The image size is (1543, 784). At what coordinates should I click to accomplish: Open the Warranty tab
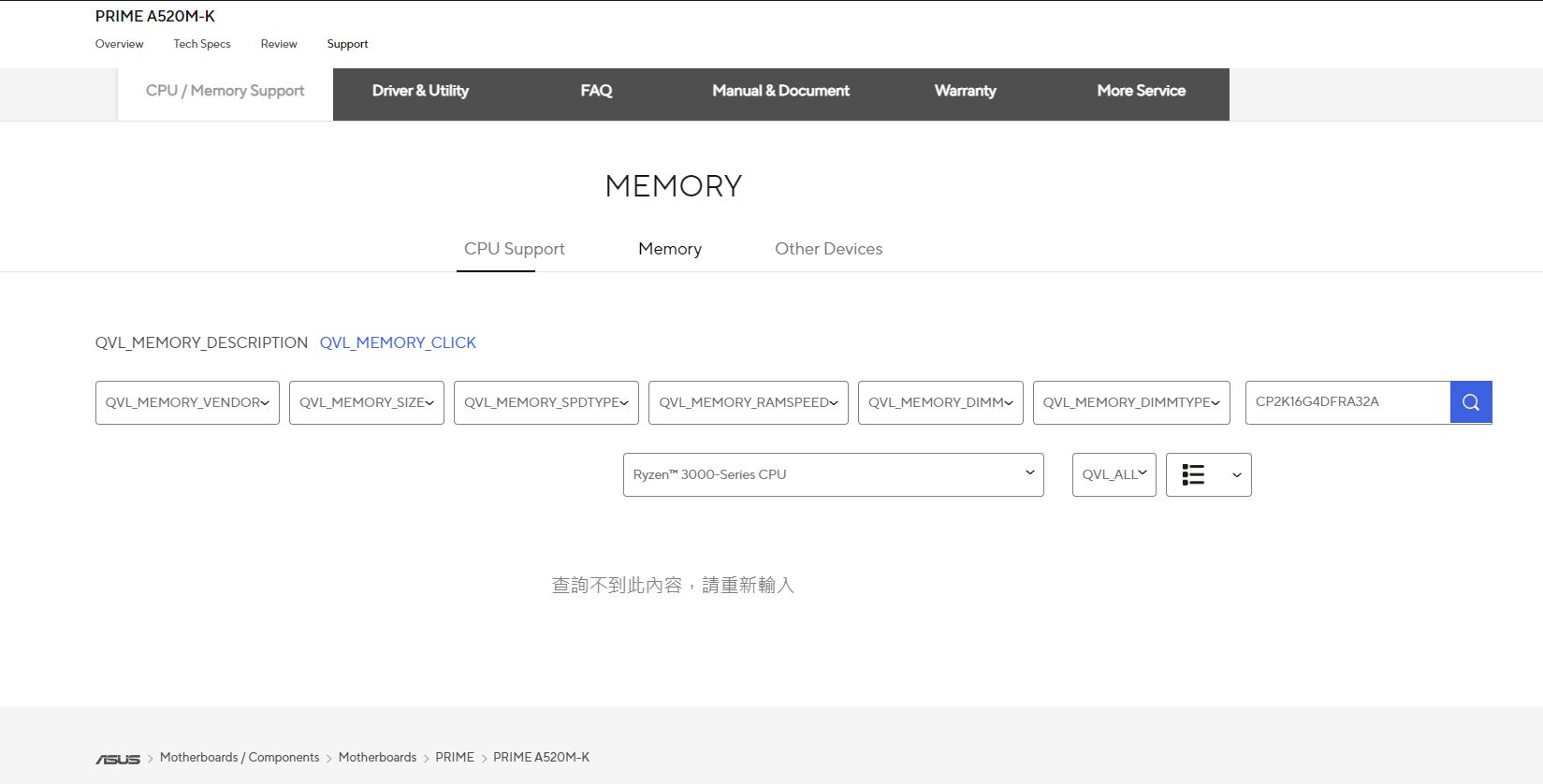(965, 91)
